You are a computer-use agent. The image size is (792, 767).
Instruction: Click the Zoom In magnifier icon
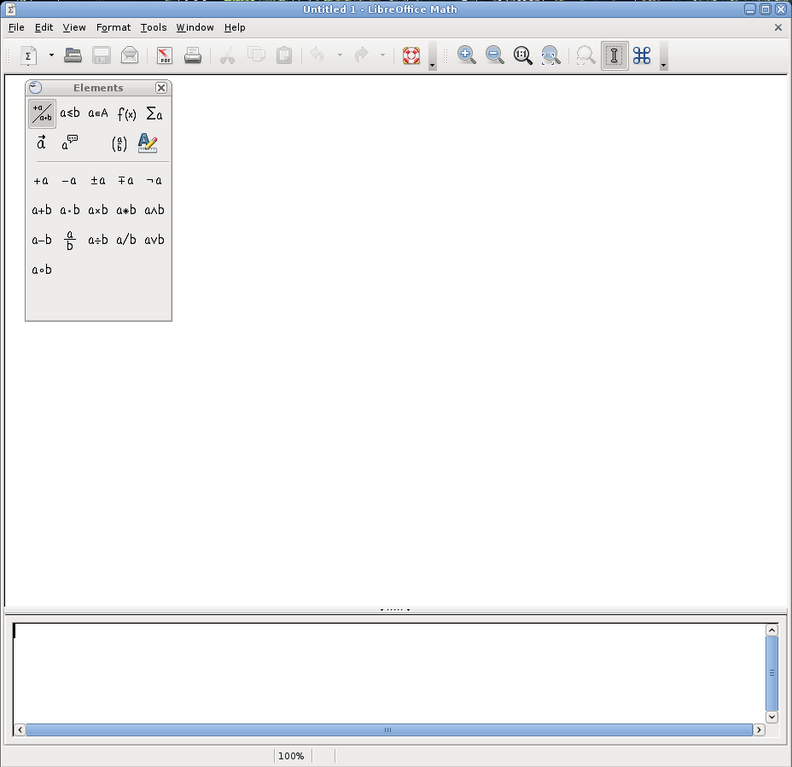click(466, 56)
